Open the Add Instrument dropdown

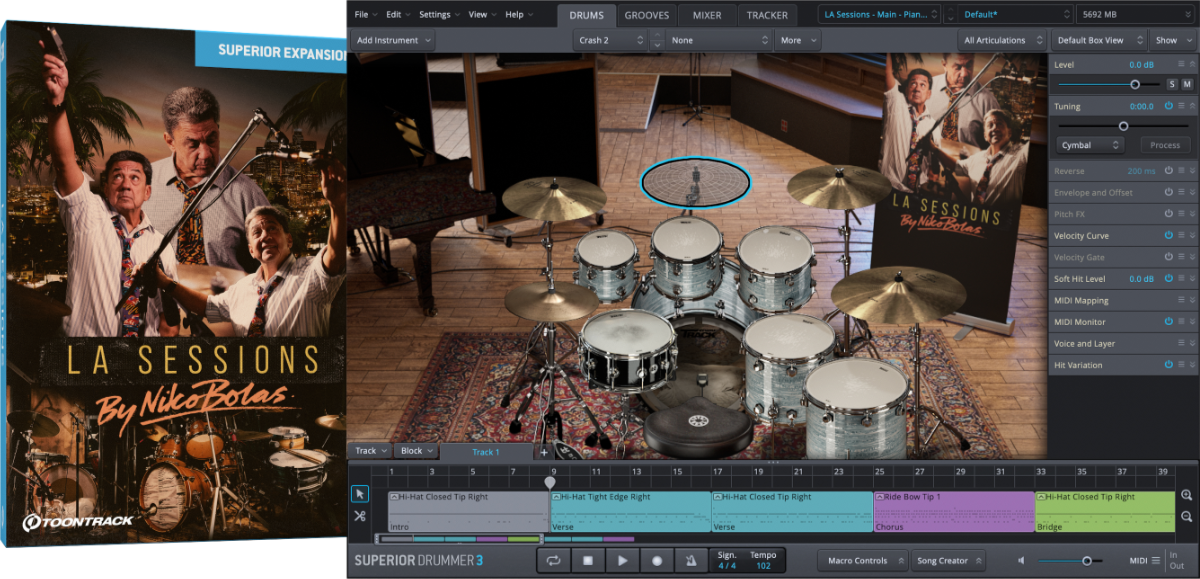point(394,40)
